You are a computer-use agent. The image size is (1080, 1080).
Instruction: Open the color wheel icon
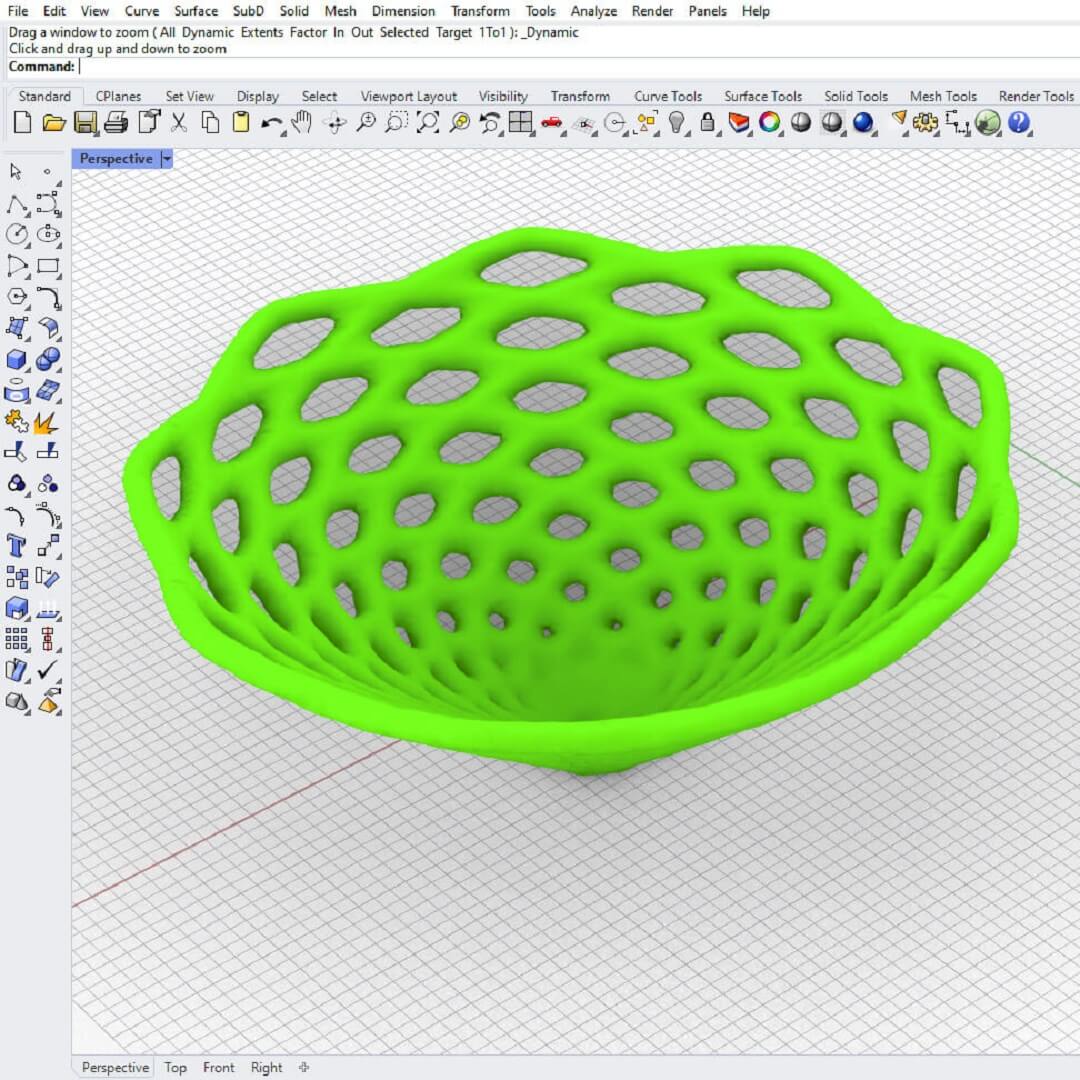tap(769, 123)
